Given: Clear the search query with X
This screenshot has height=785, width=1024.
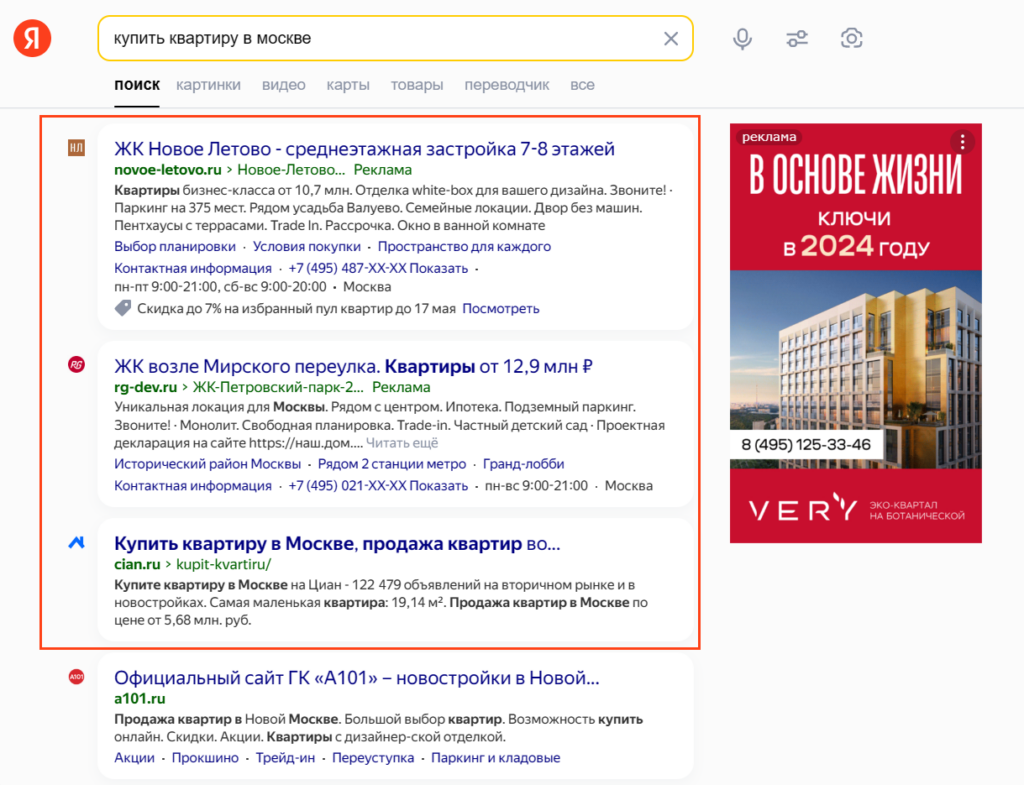Looking at the screenshot, I should pyautogui.click(x=671, y=39).
